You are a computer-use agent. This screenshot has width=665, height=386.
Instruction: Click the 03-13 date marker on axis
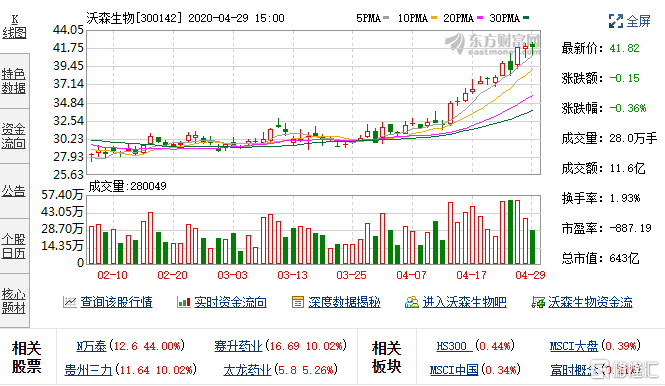292,275
